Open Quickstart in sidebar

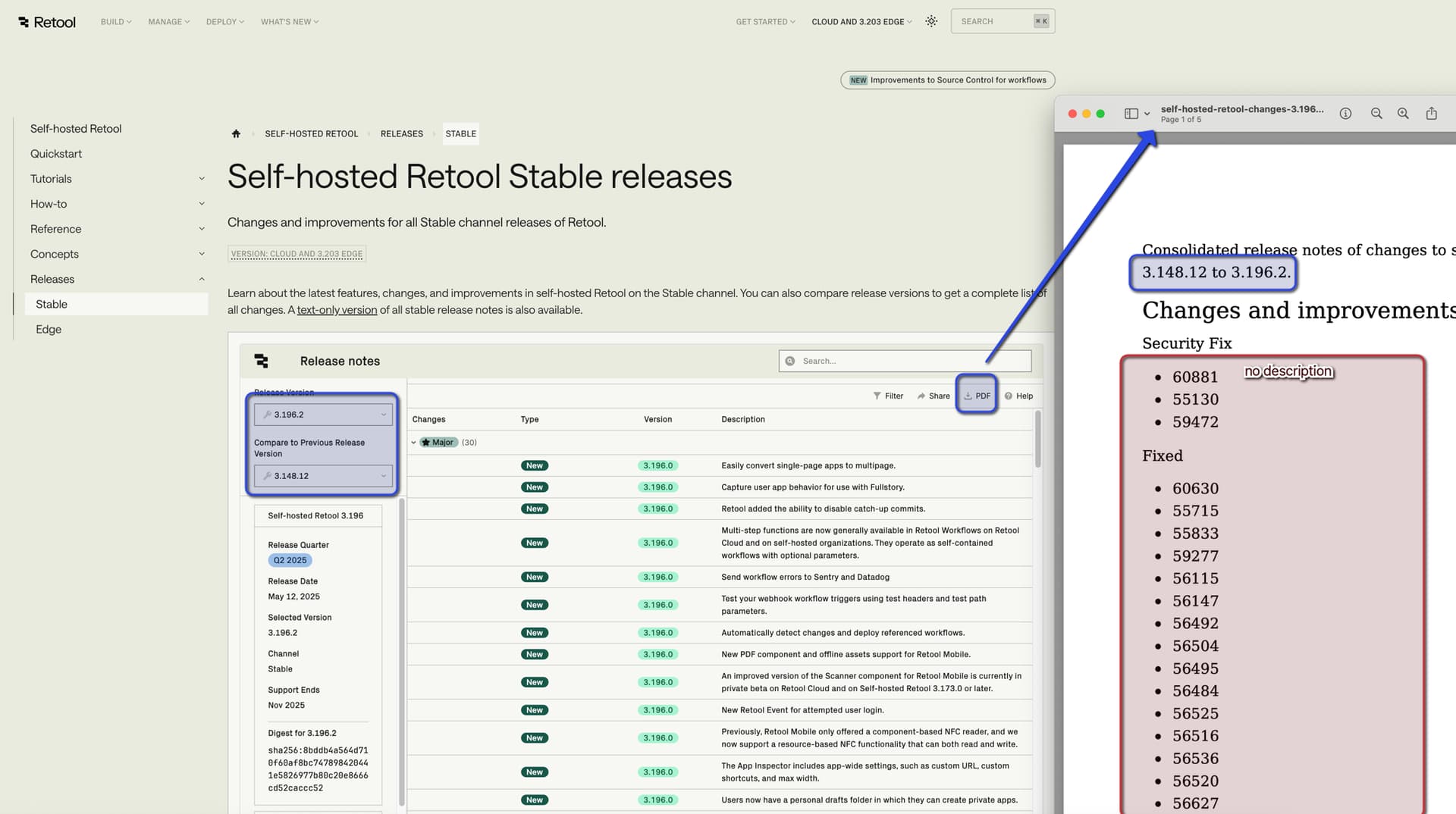56,154
